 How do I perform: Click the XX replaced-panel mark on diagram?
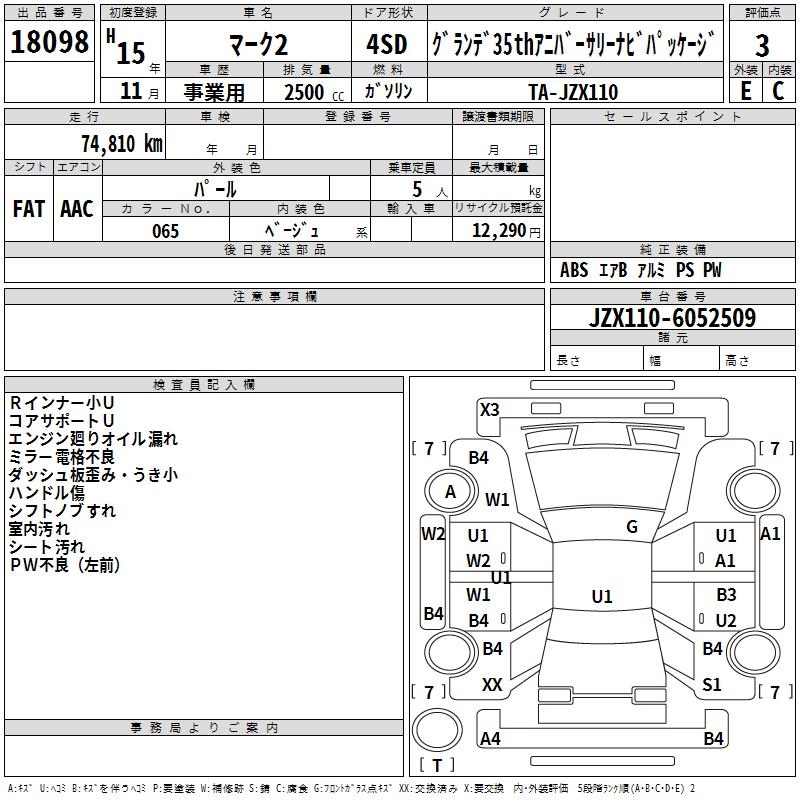(x=492, y=684)
